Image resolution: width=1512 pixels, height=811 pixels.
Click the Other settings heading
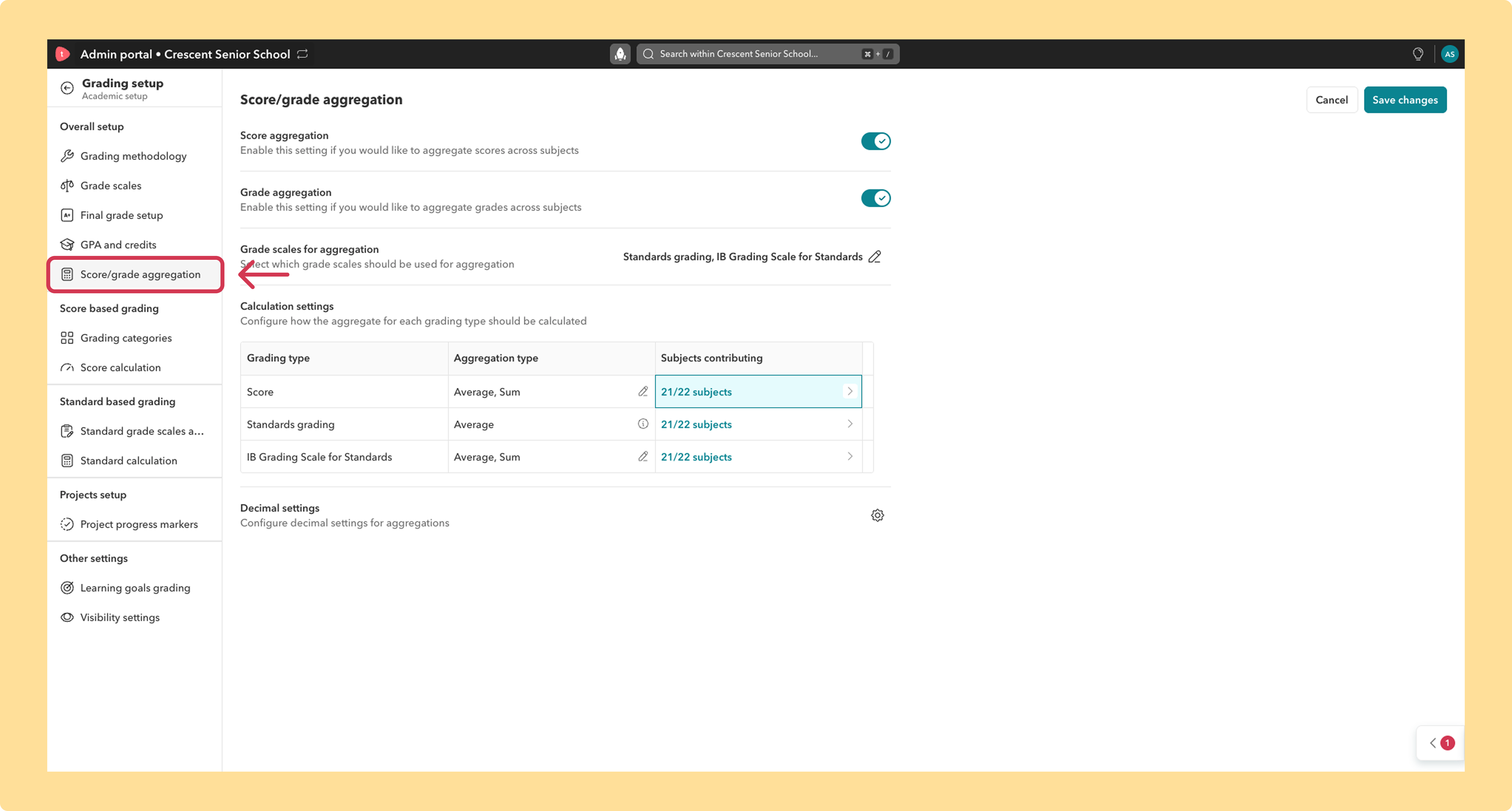pyautogui.click(x=94, y=558)
